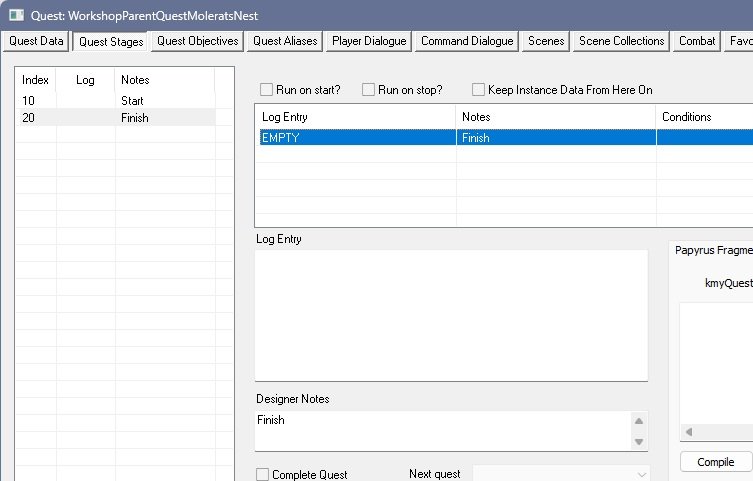Tick the Complete Quest checkbox

click(262, 474)
